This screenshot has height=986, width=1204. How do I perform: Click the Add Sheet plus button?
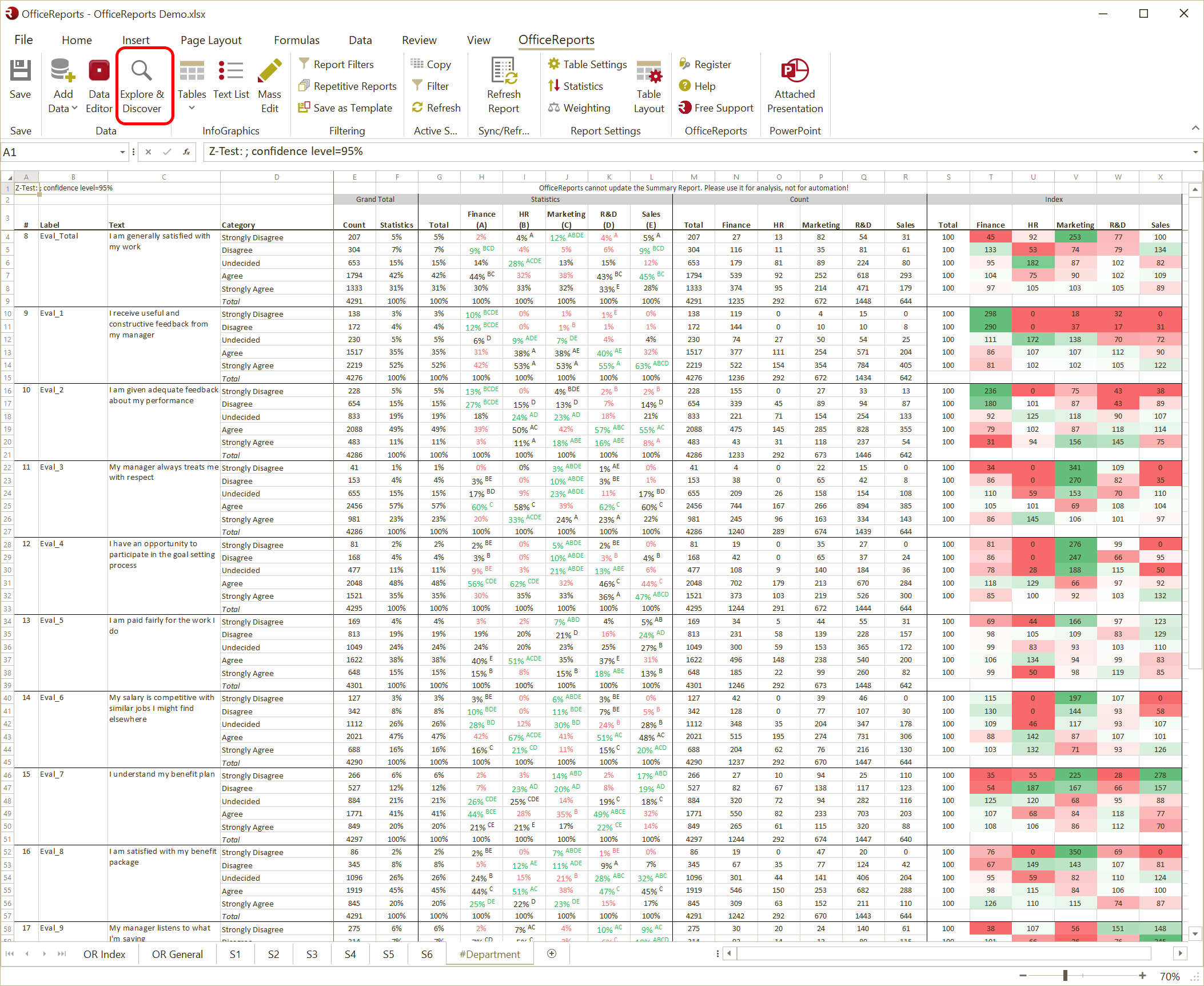point(551,954)
